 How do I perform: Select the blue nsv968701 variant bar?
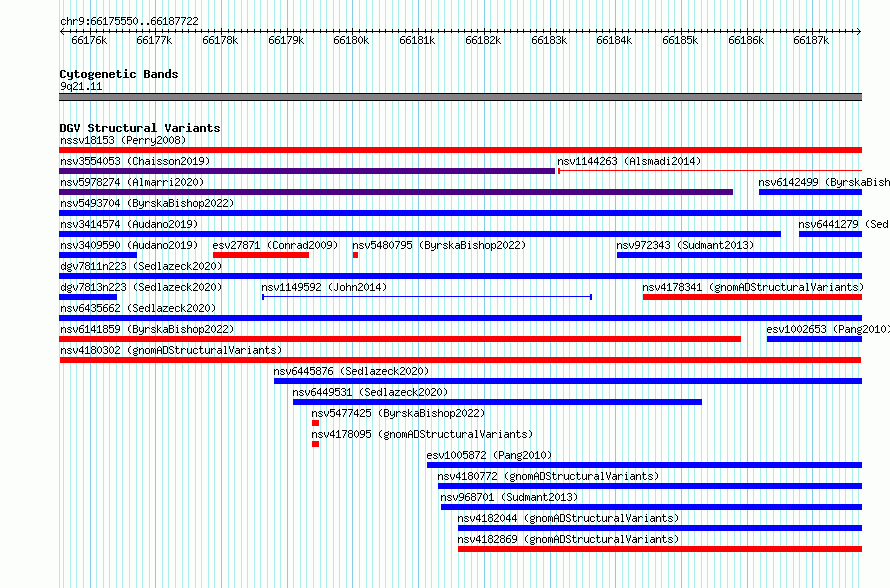click(652, 507)
